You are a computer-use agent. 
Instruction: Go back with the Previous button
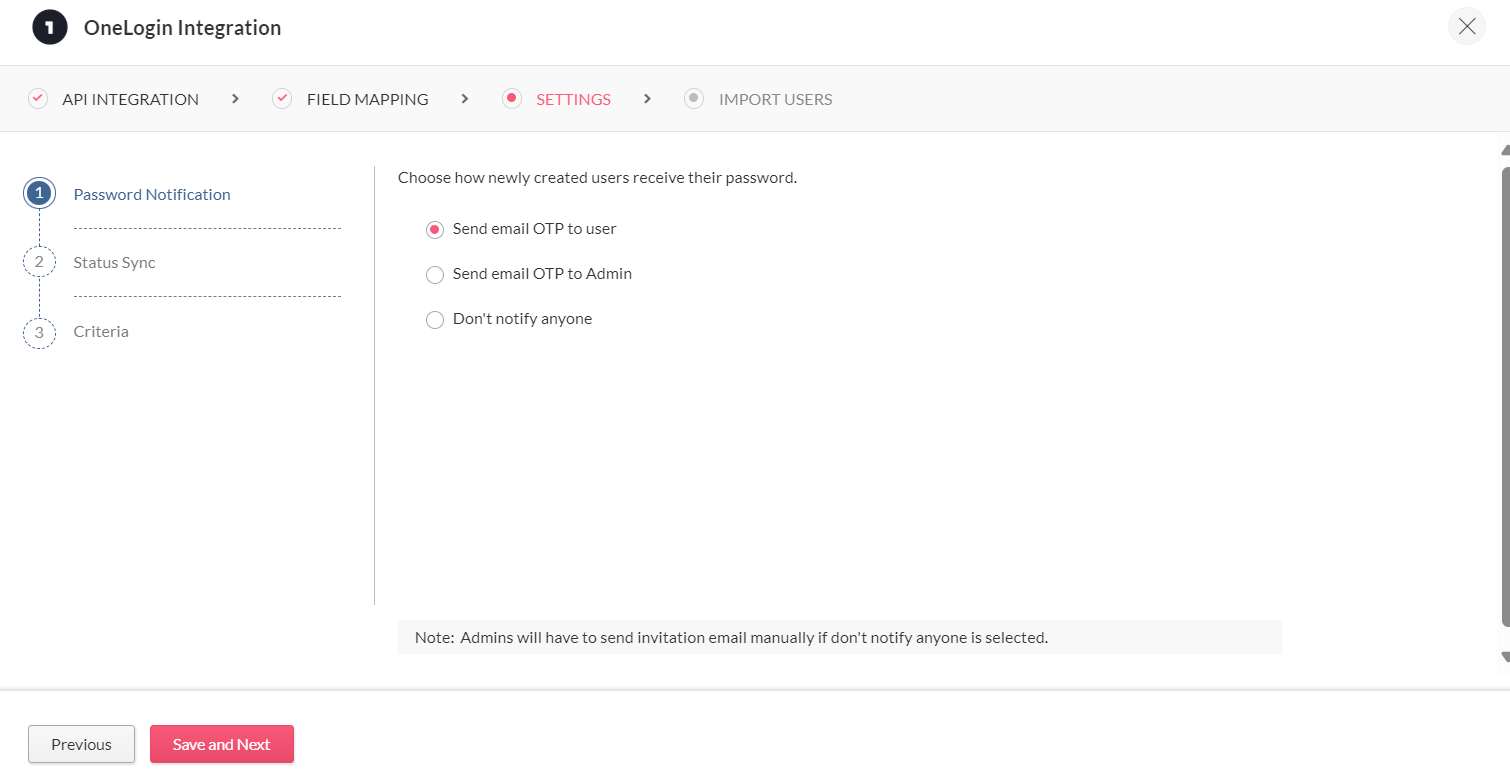click(81, 744)
